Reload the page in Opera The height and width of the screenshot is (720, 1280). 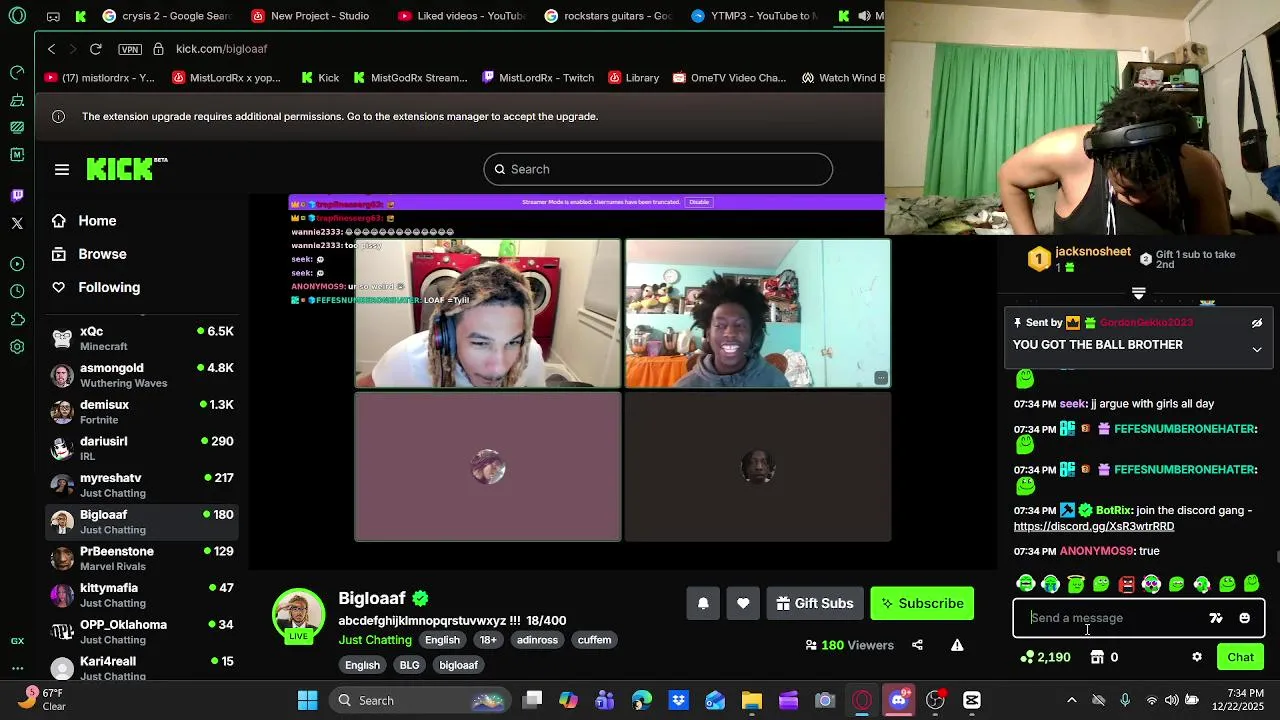pyautogui.click(x=95, y=49)
